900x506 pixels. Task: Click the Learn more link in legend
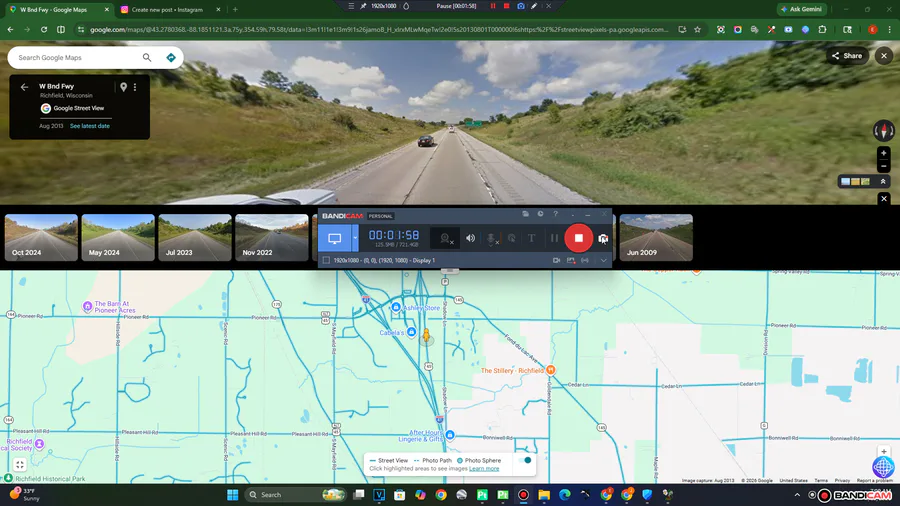coord(484,469)
